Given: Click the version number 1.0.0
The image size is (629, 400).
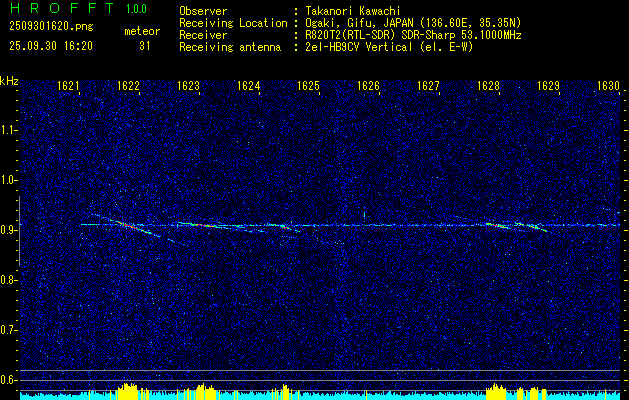Looking at the screenshot, I should 136,8.
